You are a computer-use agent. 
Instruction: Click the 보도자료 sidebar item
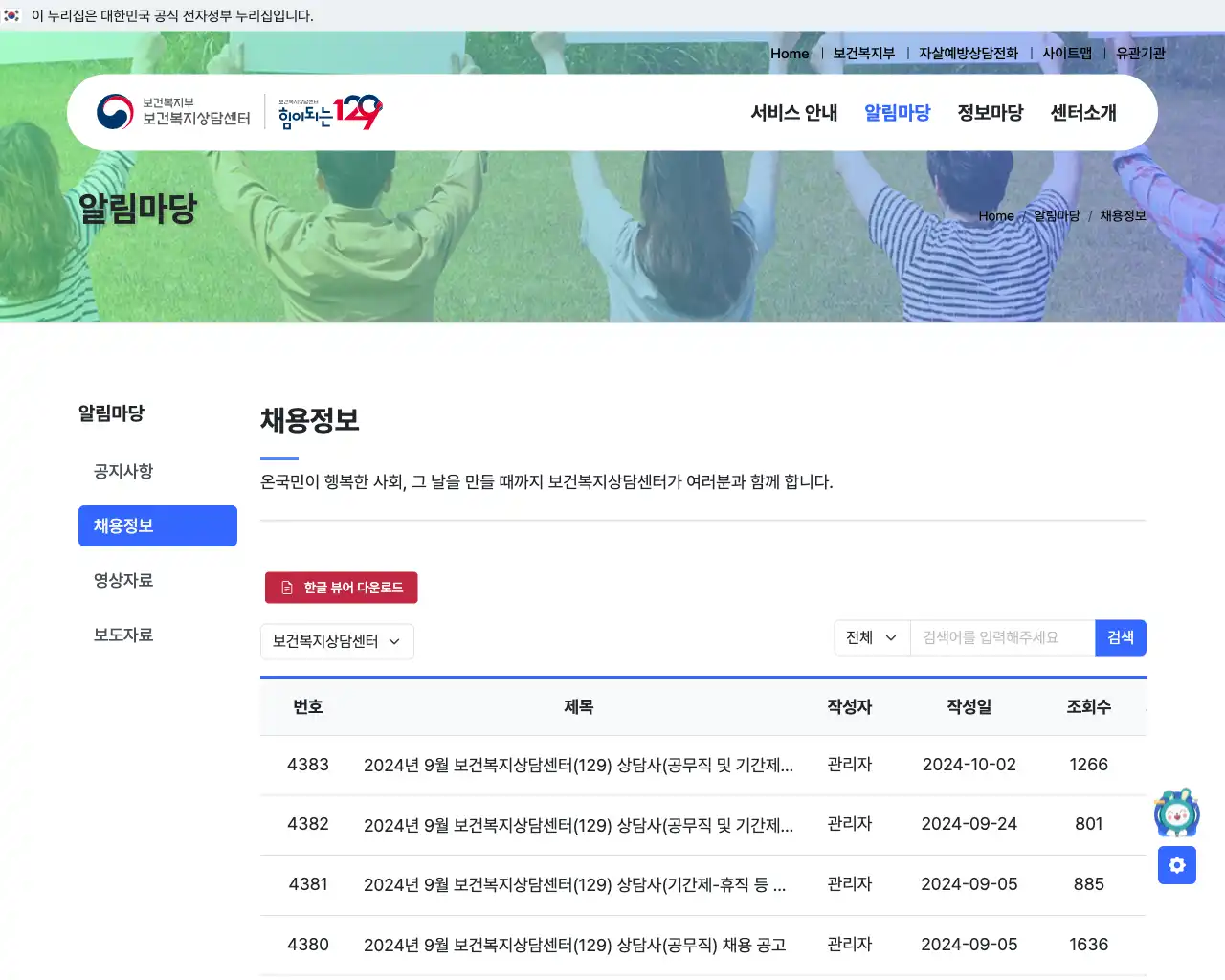click(122, 635)
